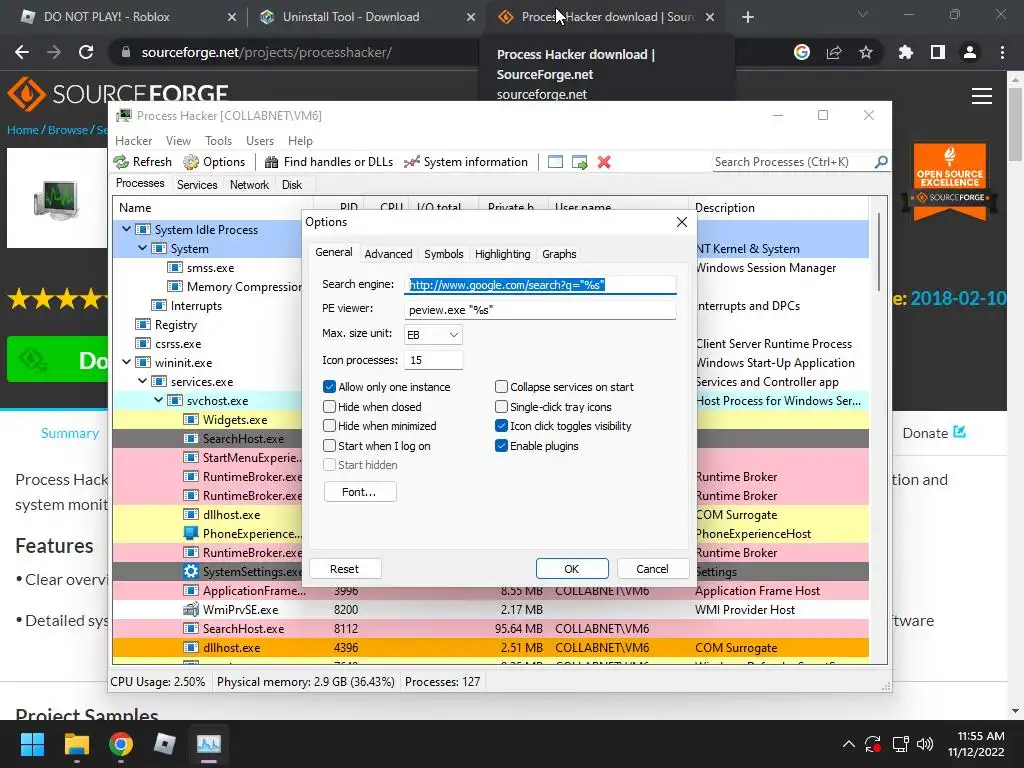The width and height of the screenshot is (1024, 768).
Task: Click the find window toolbar icon
Action: 555,162
